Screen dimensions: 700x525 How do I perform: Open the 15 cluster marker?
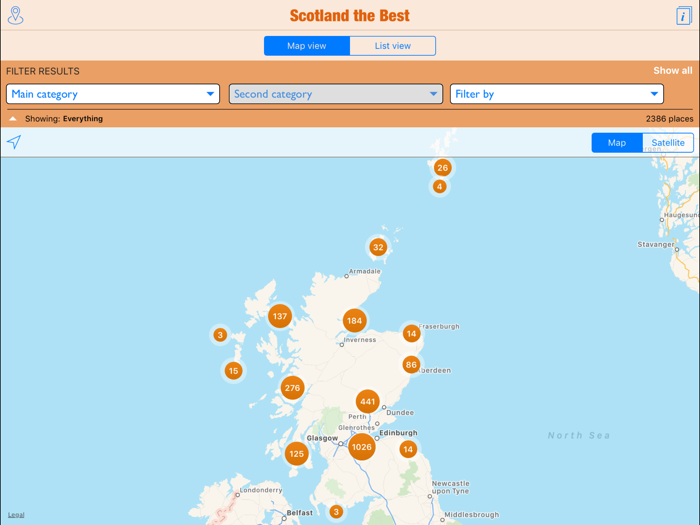tap(233, 371)
